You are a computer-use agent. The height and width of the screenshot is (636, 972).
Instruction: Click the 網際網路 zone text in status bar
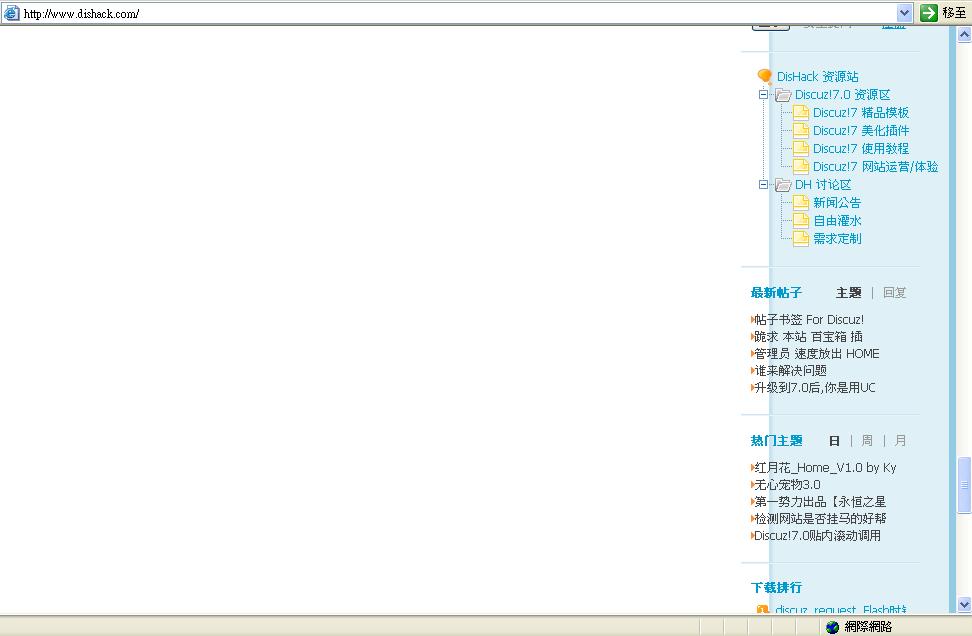point(868,627)
